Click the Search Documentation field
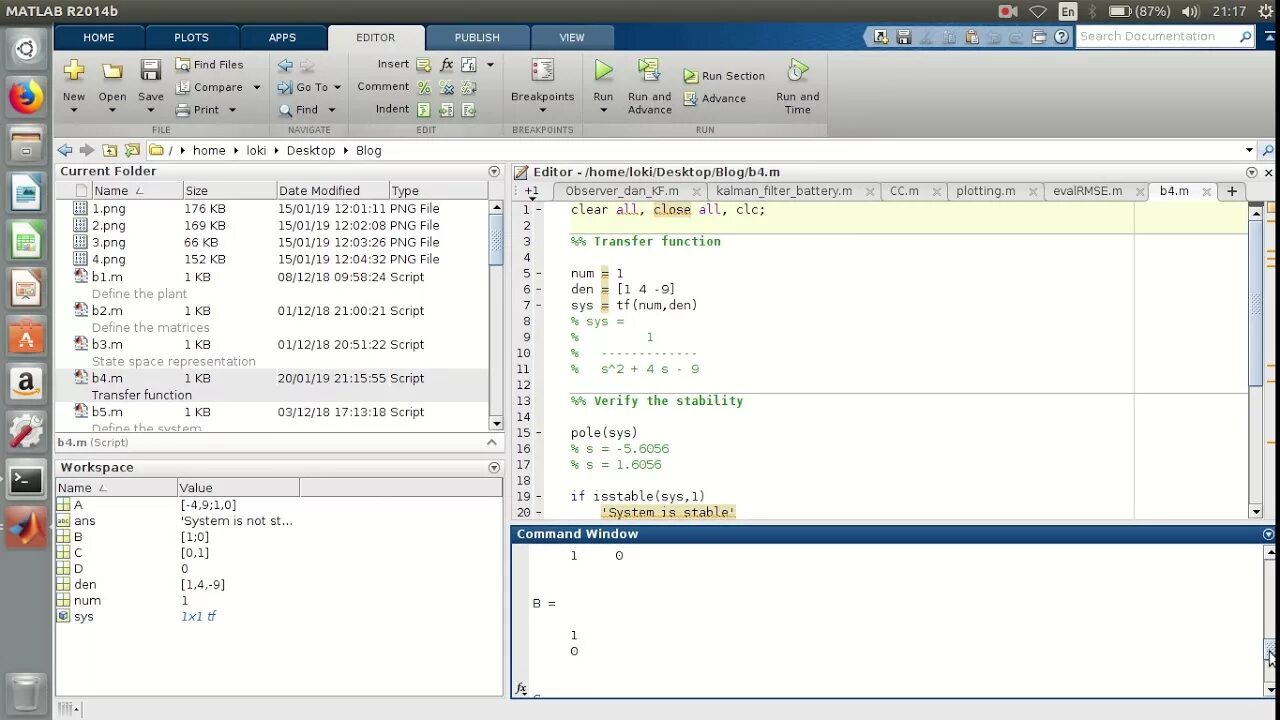Image resolution: width=1280 pixels, height=720 pixels. pyautogui.click(x=1158, y=36)
